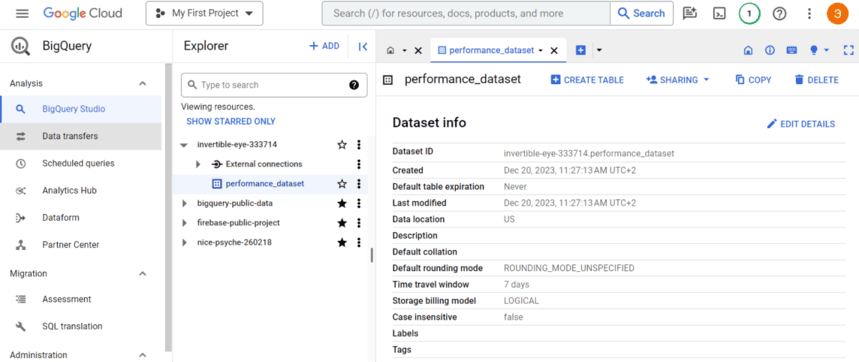Expand nice-psyche-260218 project

pos(185,242)
